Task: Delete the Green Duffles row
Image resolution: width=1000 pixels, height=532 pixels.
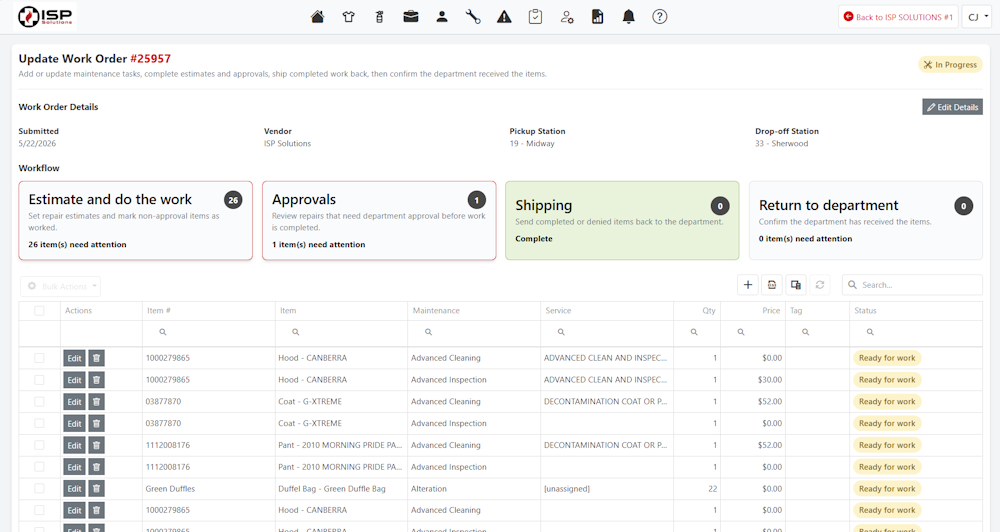Action: [96, 489]
